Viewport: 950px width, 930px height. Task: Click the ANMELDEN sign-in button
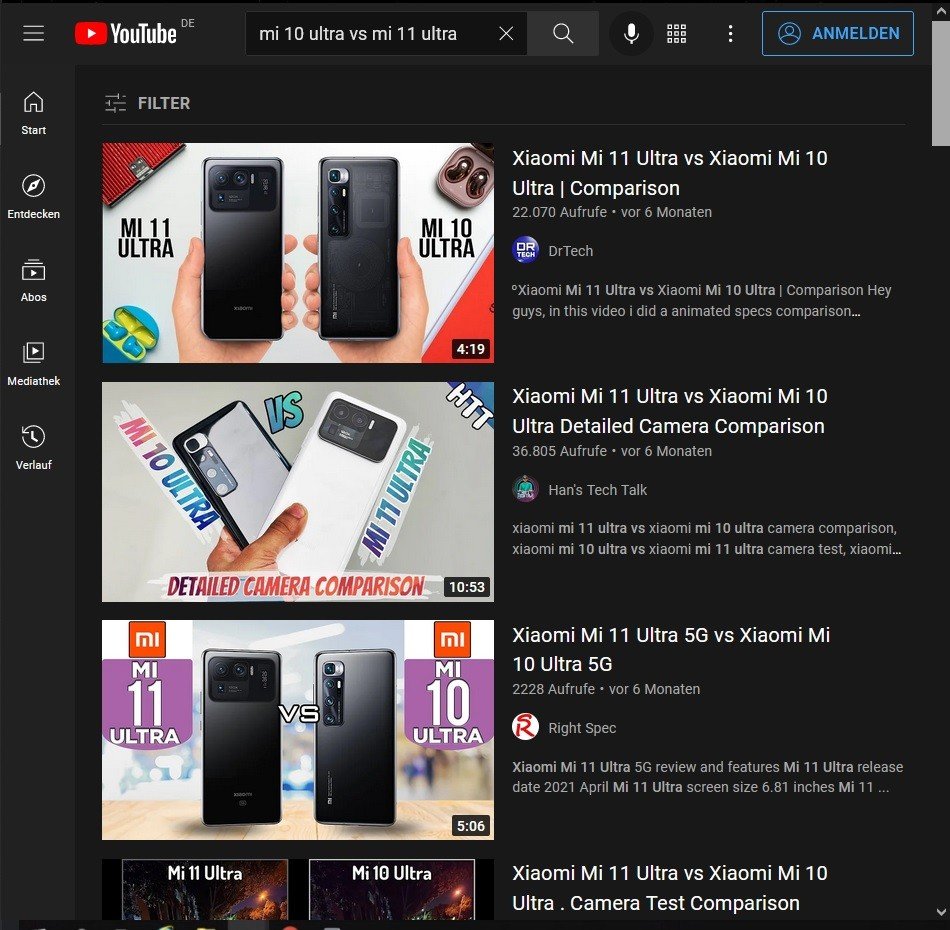click(x=837, y=33)
